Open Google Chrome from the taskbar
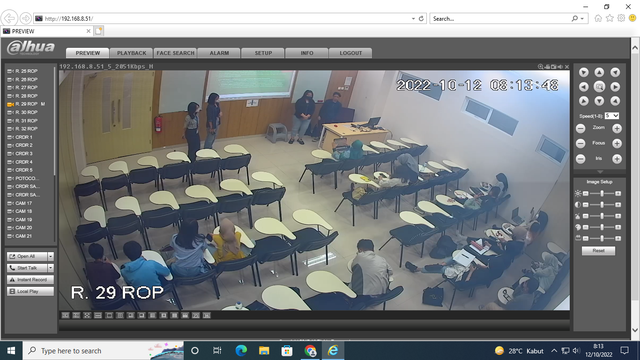The width and height of the screenshot is (640, 360). (310, 351)
